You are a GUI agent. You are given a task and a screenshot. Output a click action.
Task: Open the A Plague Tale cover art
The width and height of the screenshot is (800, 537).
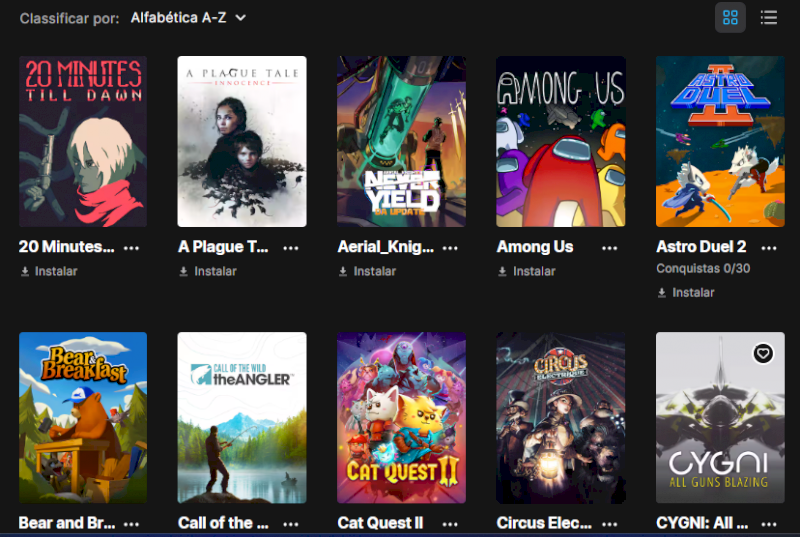(x=242, y=141)
